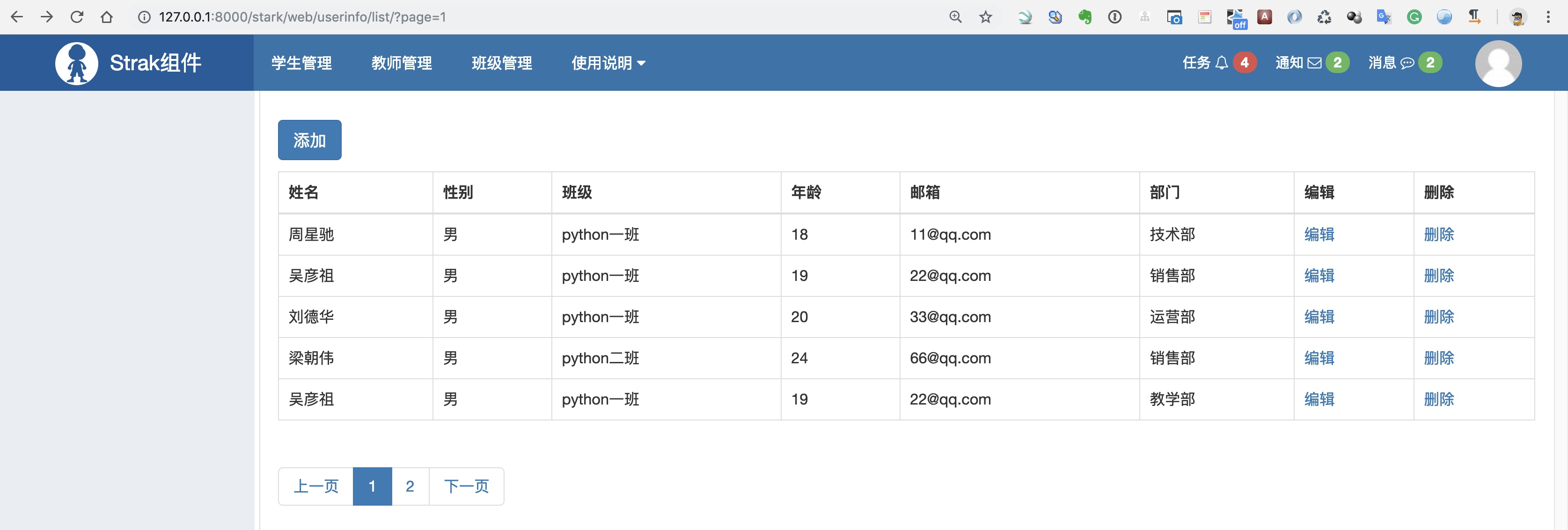Delete the 吴彦祖 销售部 row
Screen dimensions: 1568x530
1439,276
